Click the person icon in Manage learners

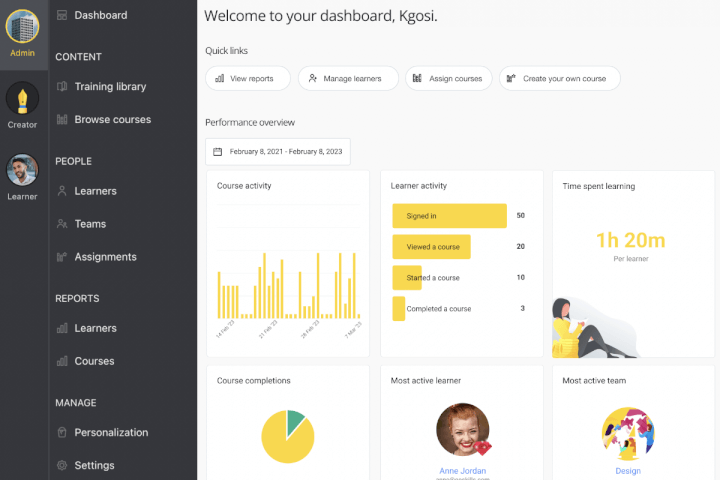click(313, 79)
